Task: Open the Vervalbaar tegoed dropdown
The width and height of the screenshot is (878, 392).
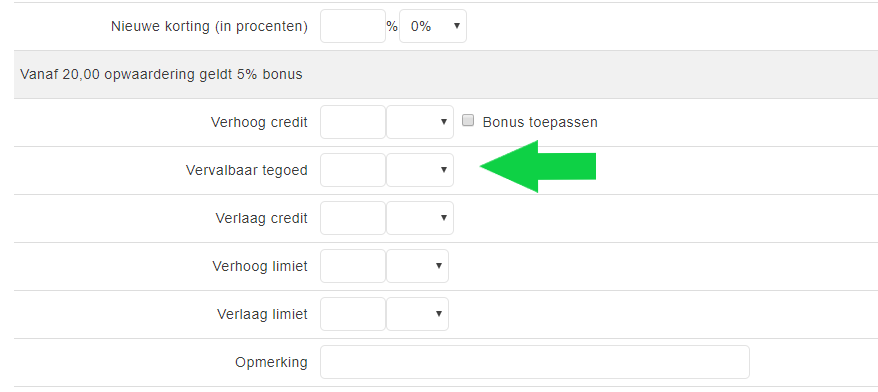Action: (420, 170)
